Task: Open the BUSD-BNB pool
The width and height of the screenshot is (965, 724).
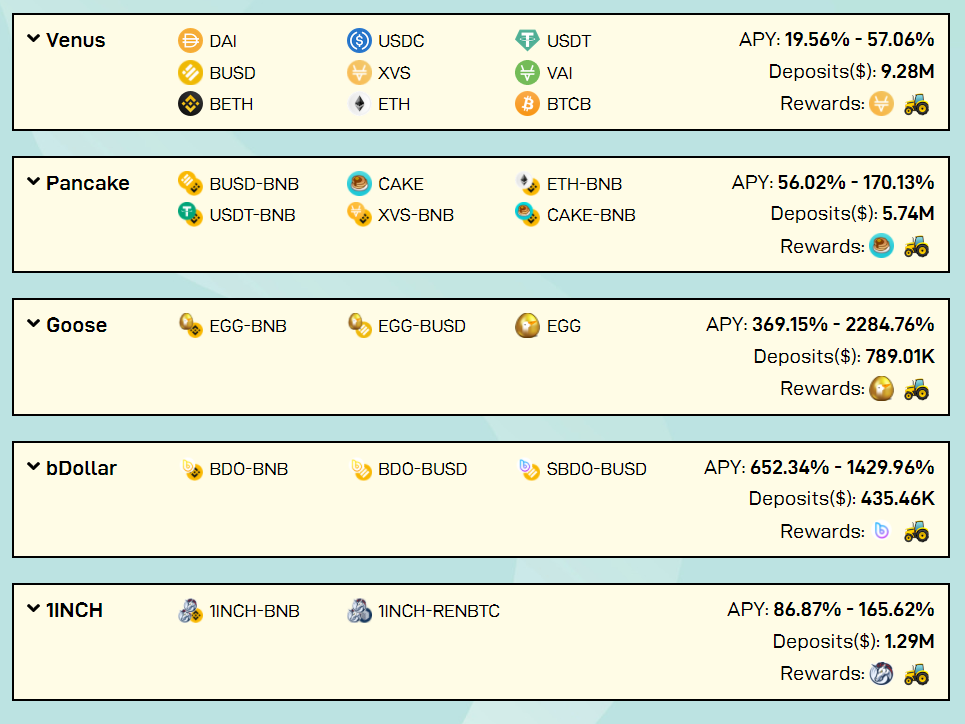Action: (253, 184)
